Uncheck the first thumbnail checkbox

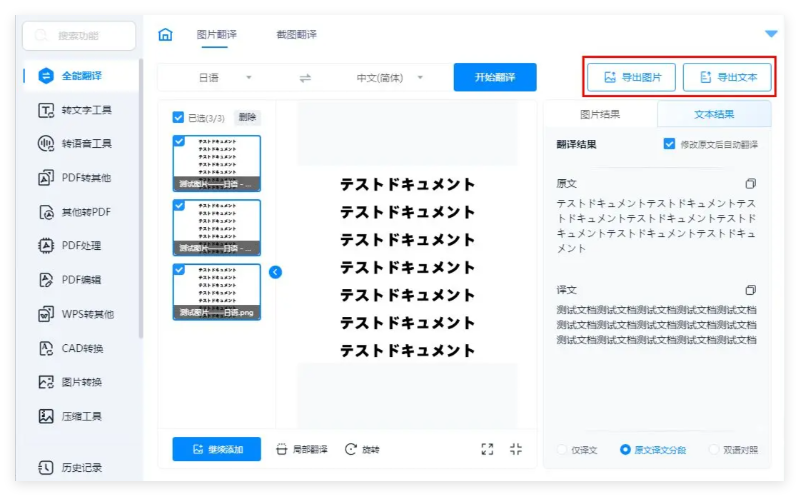[x=179, y=141]
